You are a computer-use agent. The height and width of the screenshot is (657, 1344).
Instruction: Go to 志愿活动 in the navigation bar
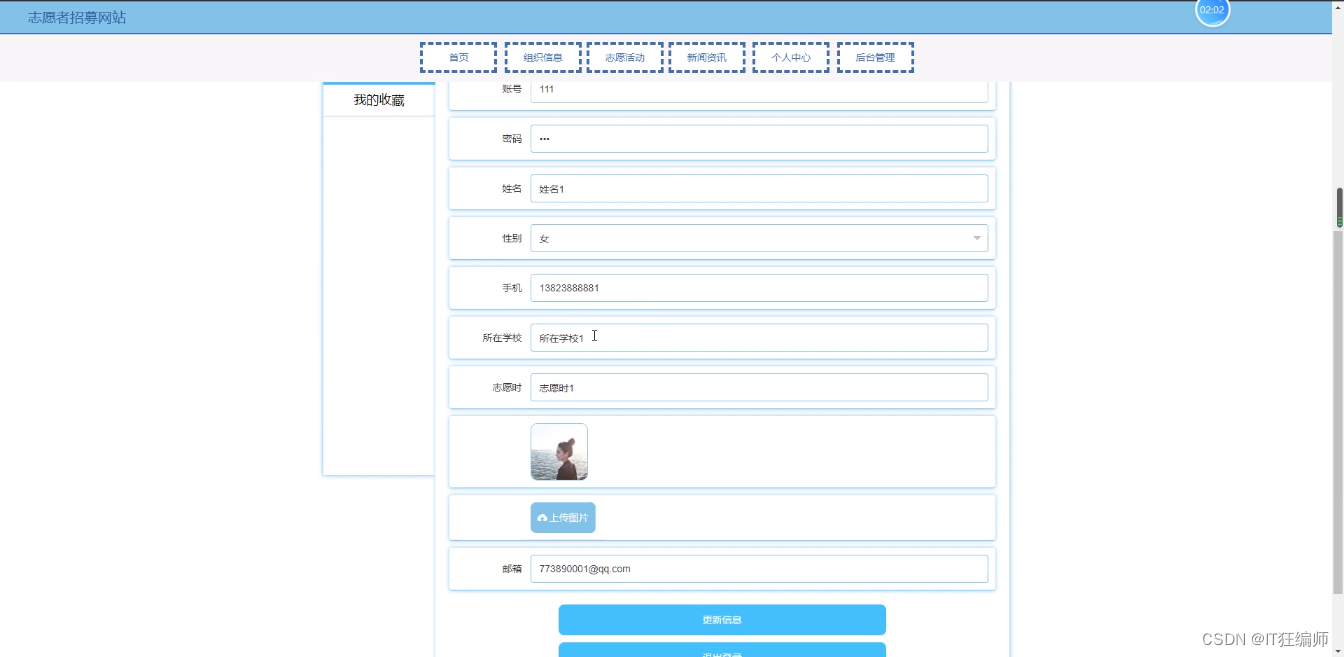625,58
